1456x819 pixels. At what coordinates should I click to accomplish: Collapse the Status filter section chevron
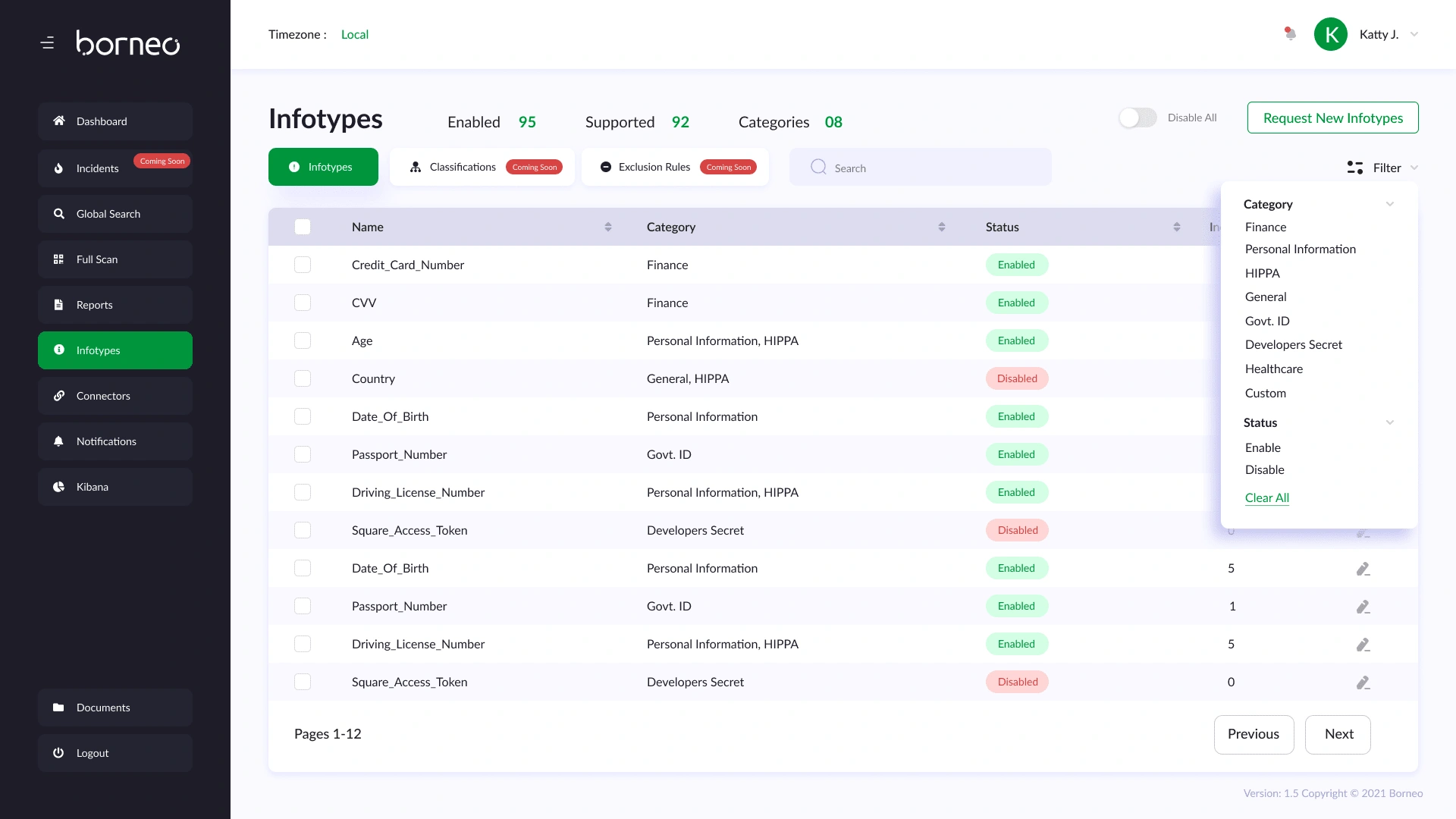(1389, 422)
